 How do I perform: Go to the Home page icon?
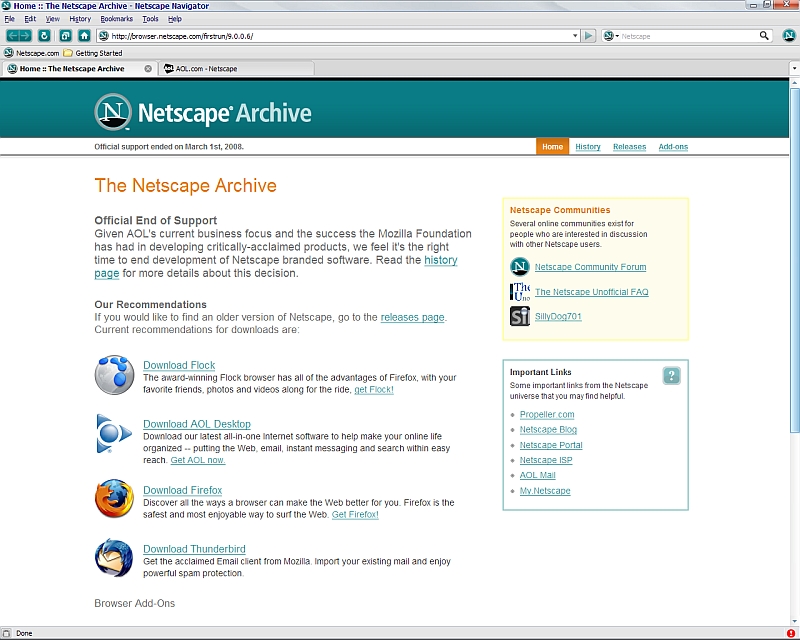pyautogui.click(x=85, y=36)
